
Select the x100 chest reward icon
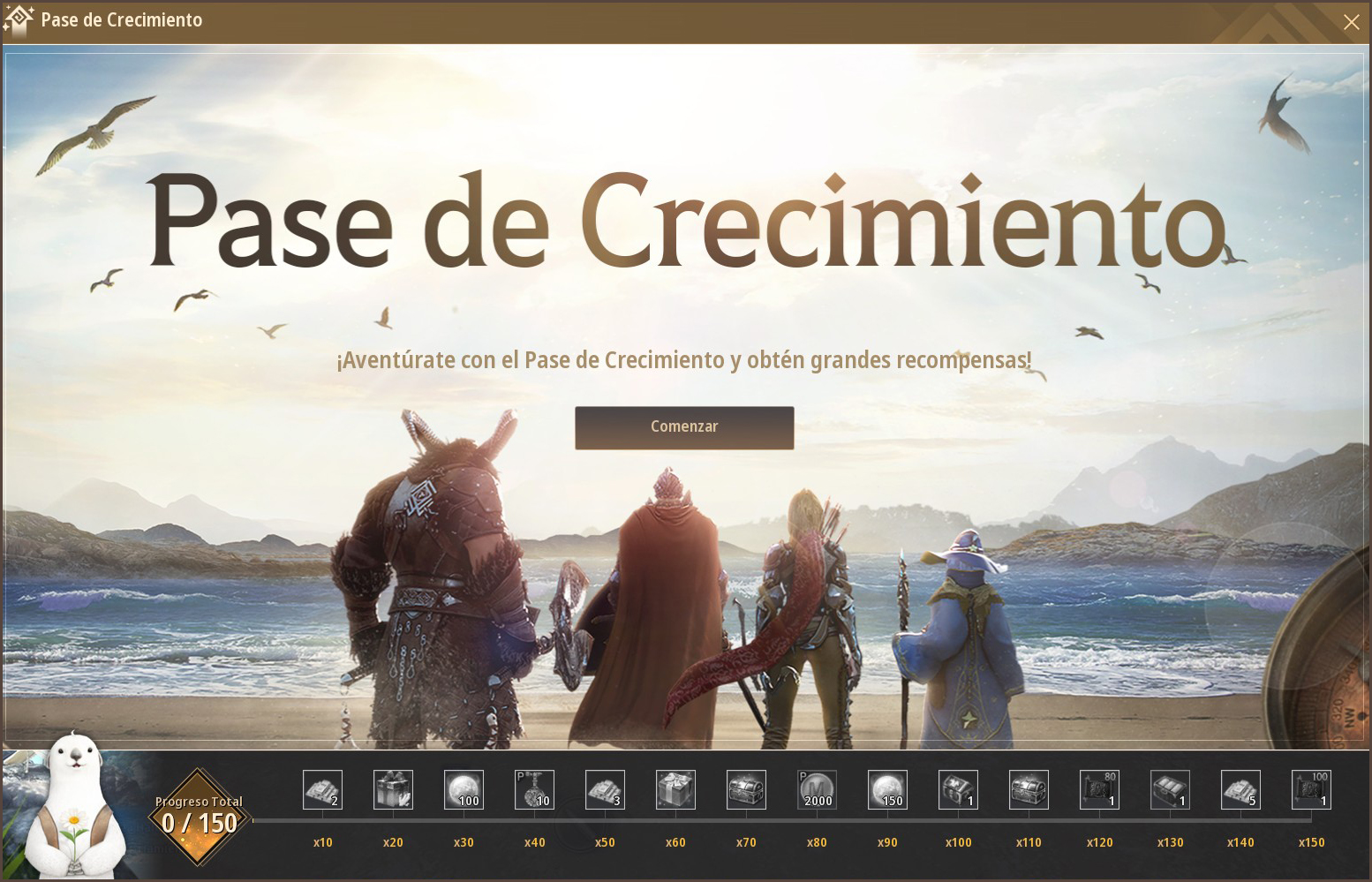958,789
